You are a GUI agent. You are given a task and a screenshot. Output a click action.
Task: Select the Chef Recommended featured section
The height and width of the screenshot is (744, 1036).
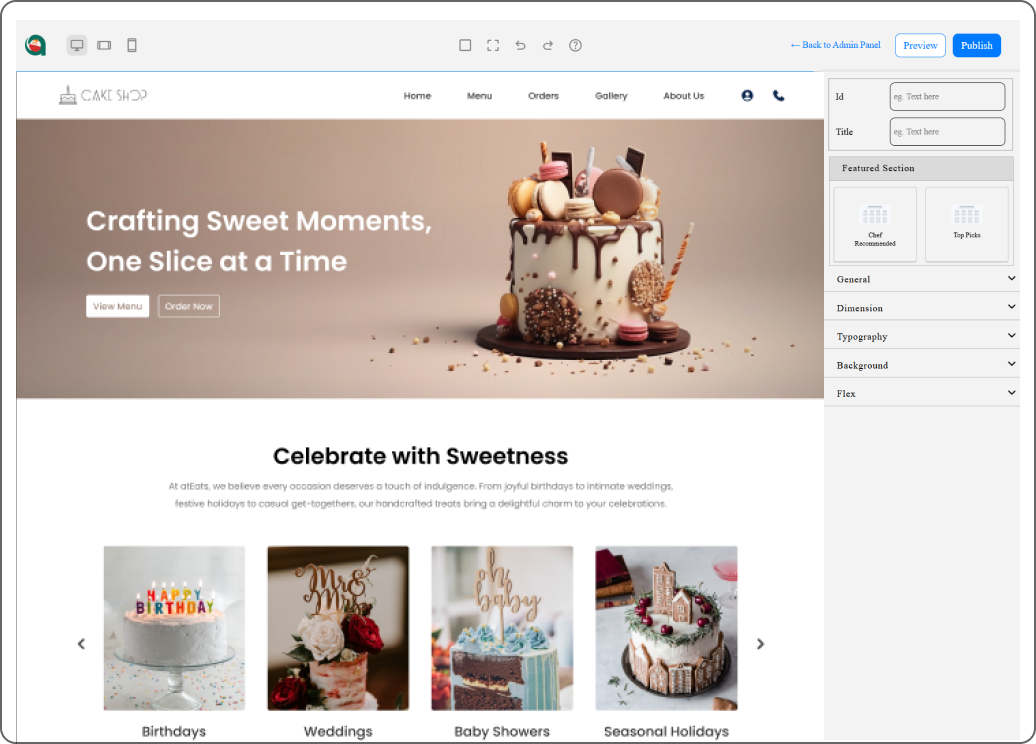point(875,224)
